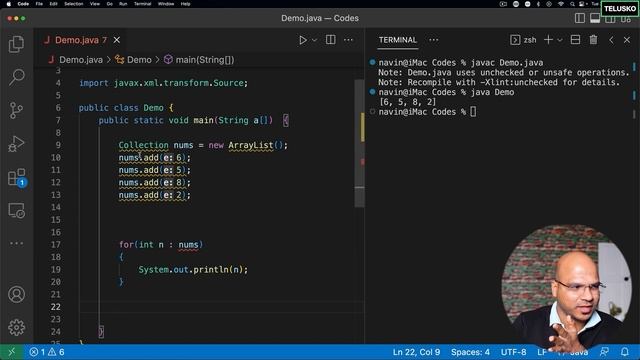Open notifications bell in status bar

[x=625, y=352]
